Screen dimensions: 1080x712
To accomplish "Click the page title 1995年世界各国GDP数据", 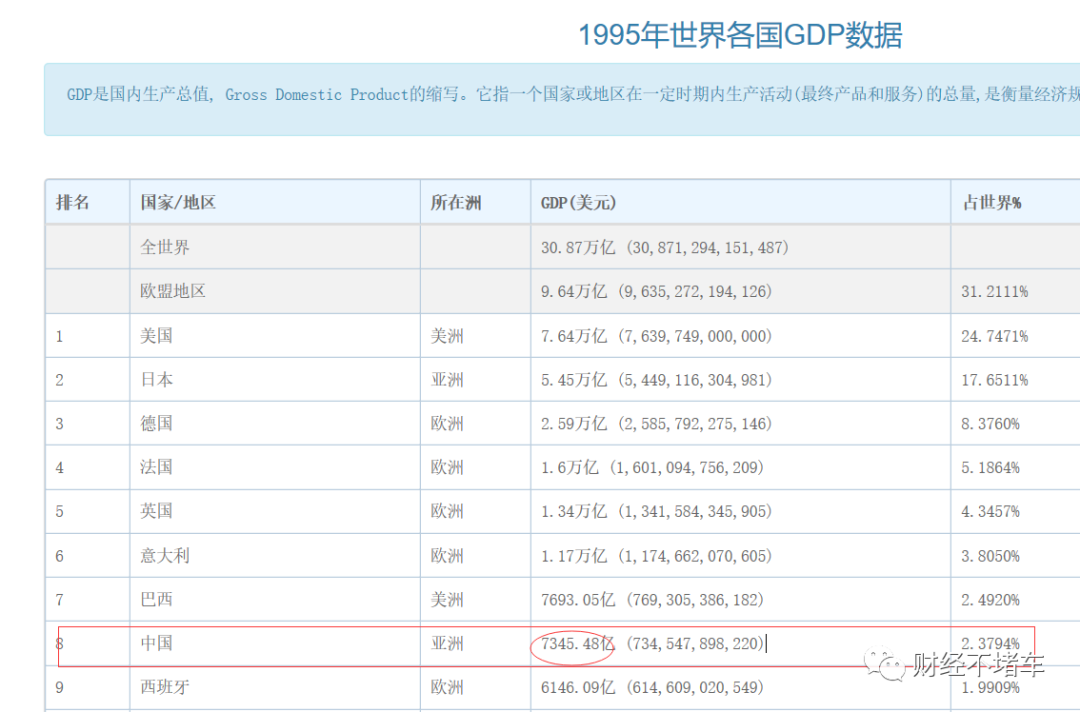I will pos(740,35).
